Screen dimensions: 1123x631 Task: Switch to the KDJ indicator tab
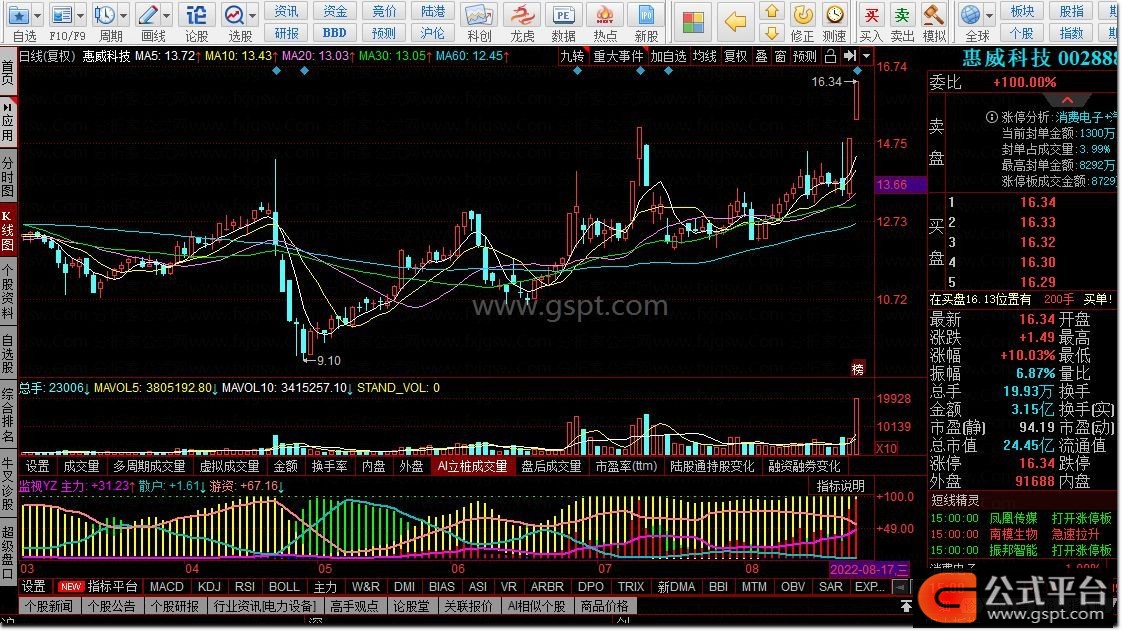tap(209, 587)
